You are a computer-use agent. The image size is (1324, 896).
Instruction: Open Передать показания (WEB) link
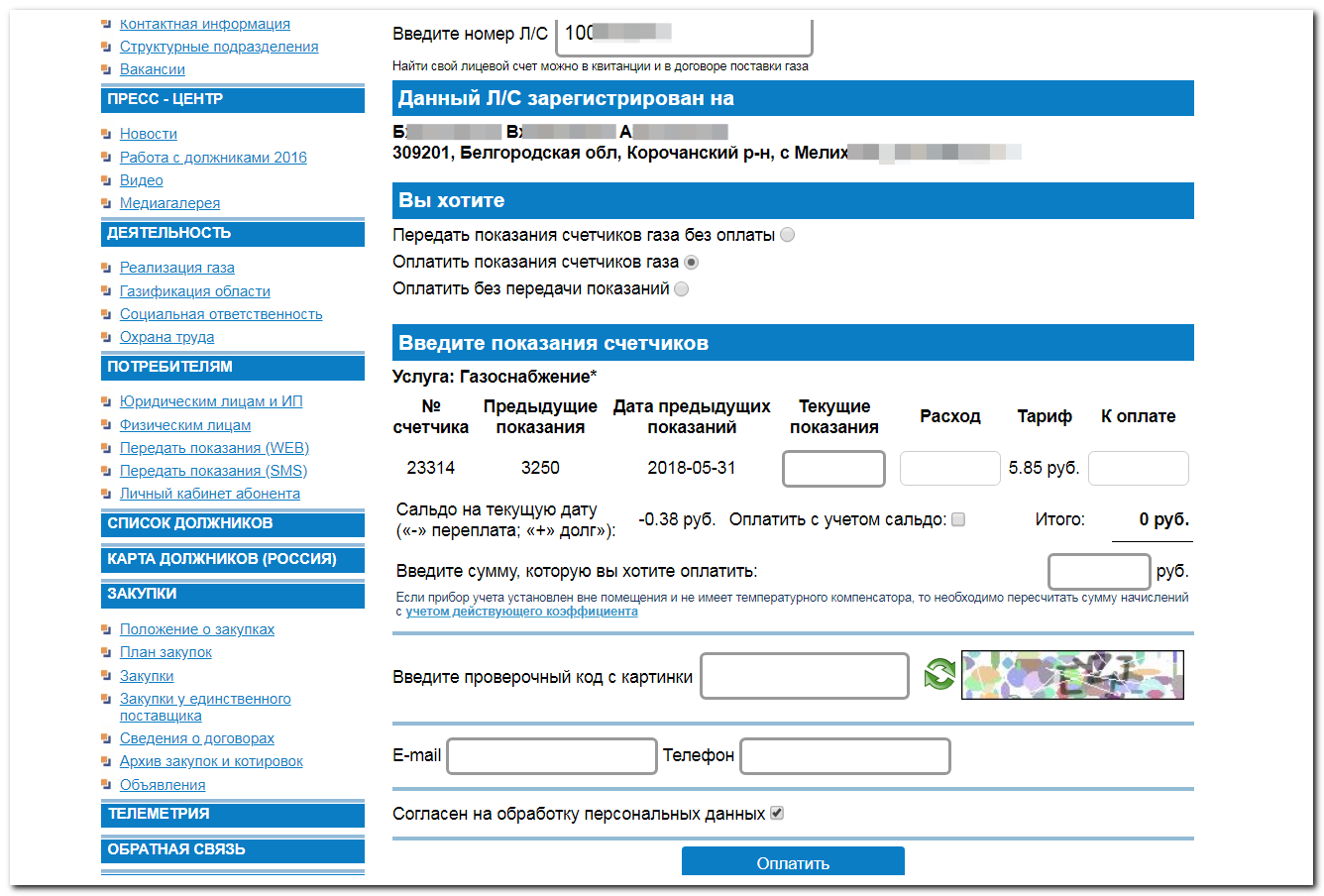214,448
